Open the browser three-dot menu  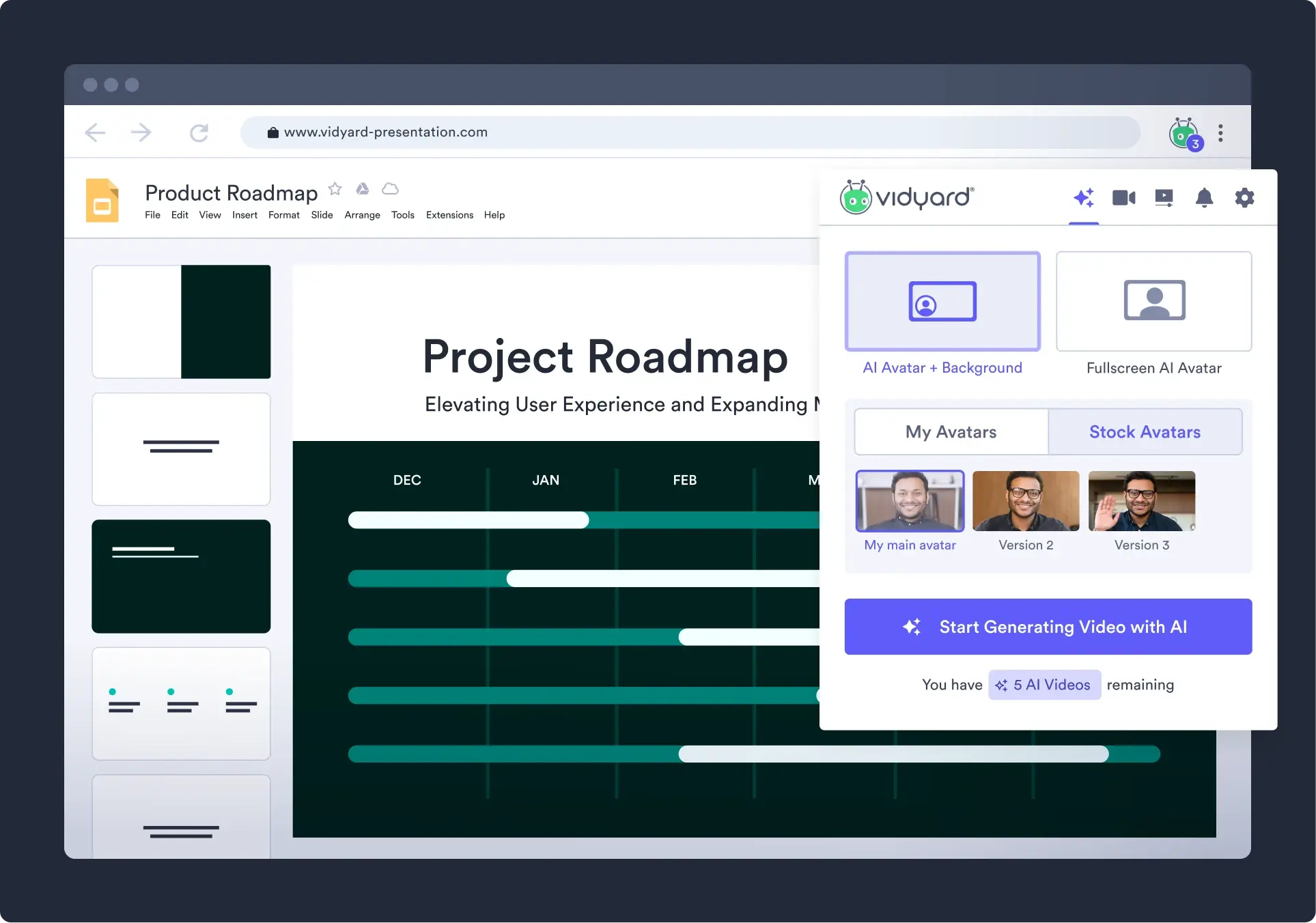(x=1221, y=132)
